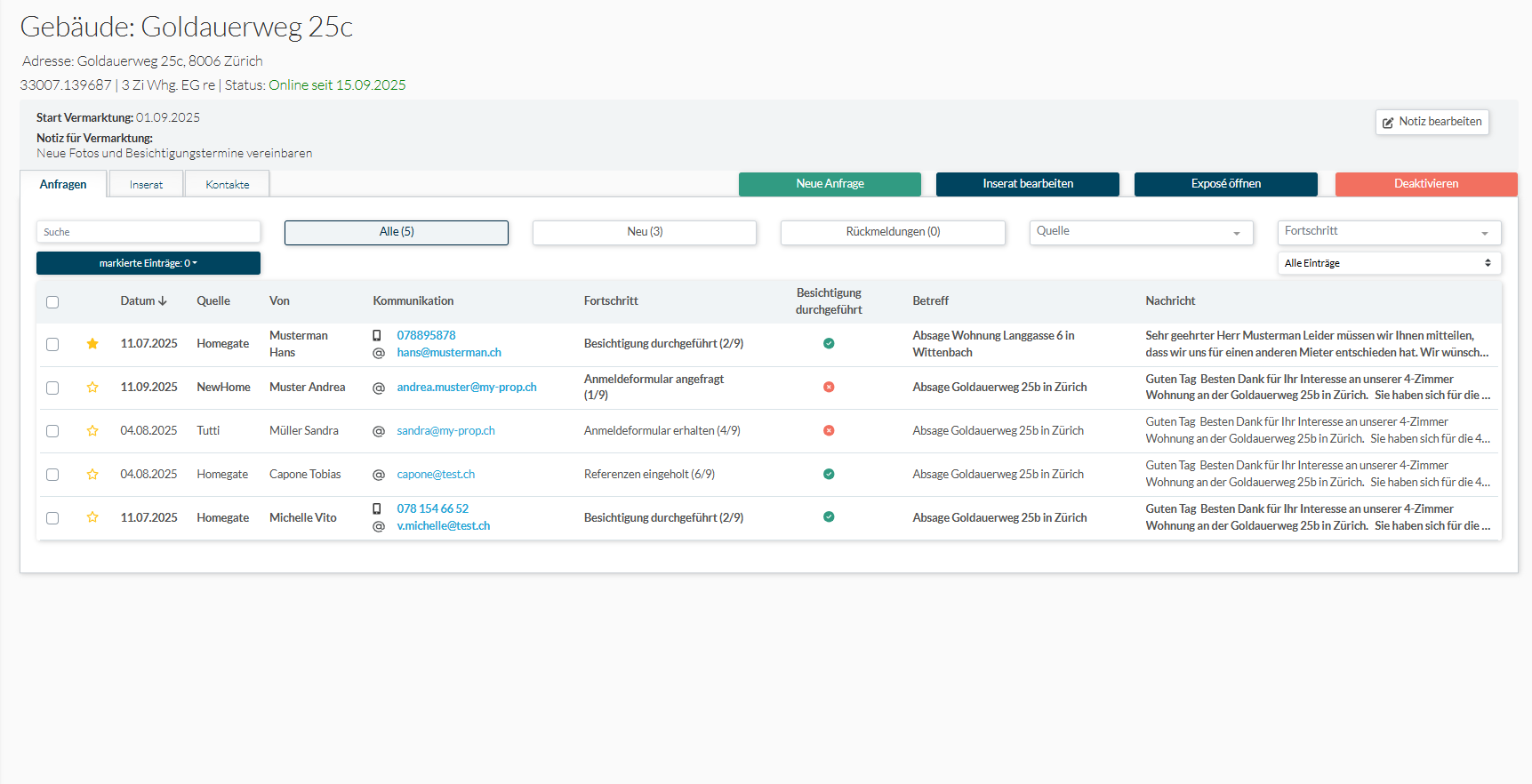Switch to the Inserat tab
The image size is (1532, 784).
point(146,185)
